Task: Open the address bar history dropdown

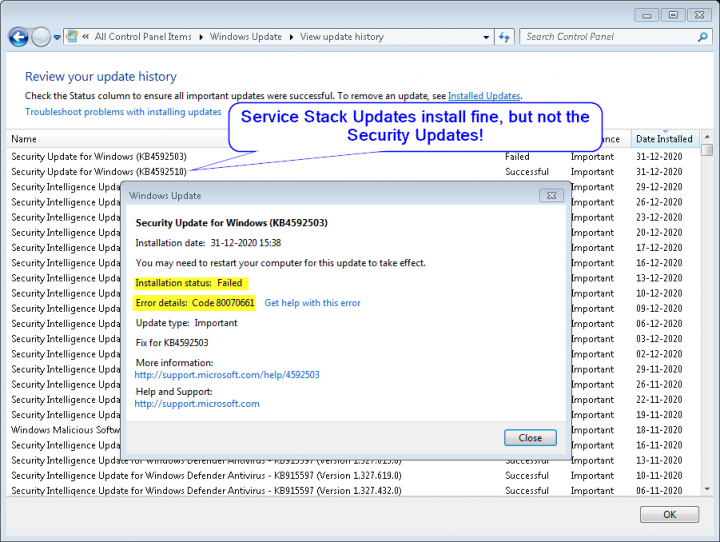Action: [x=486, y=37]
